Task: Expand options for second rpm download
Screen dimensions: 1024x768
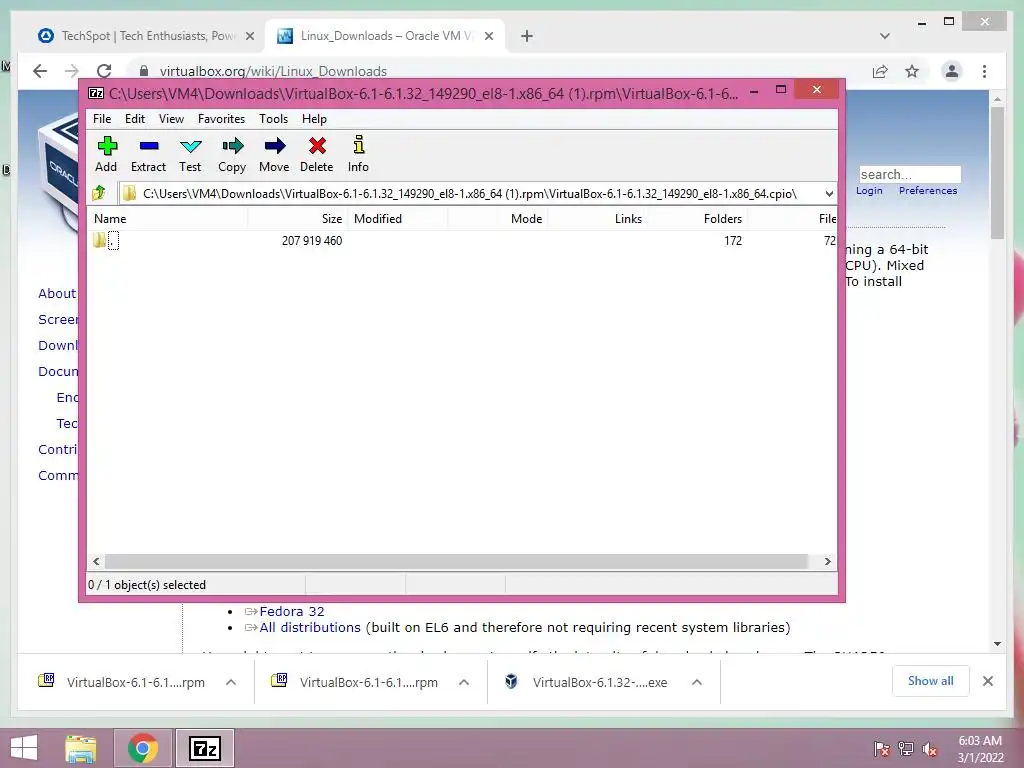Action: (x=464, y=682)
